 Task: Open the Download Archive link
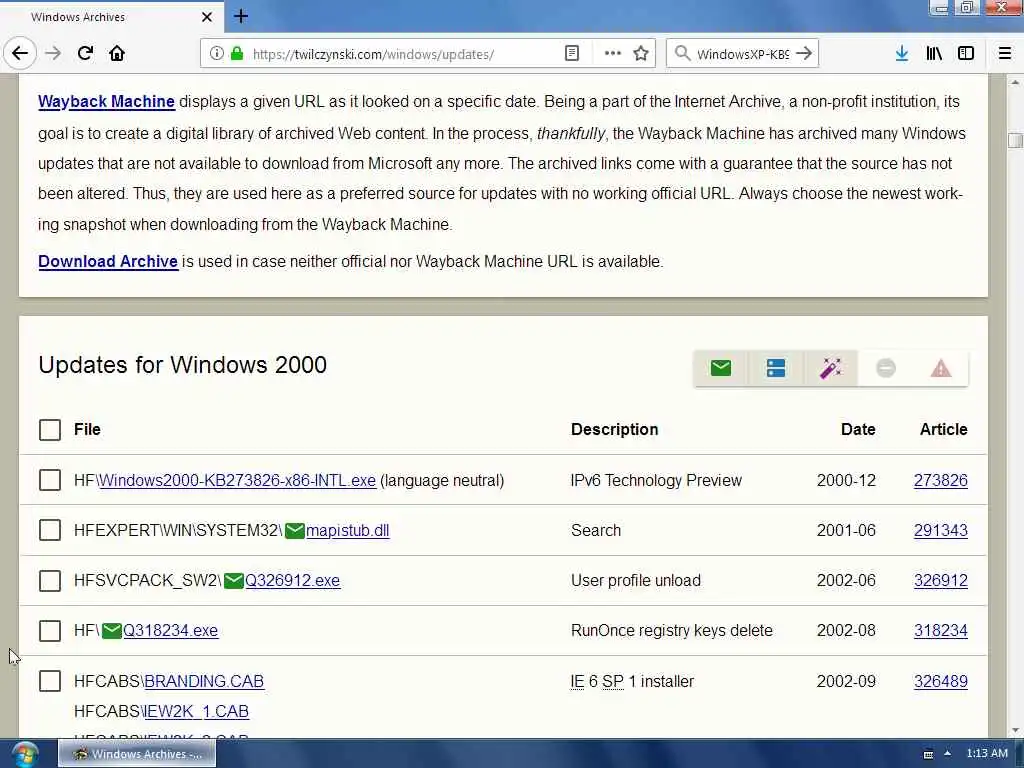pos(108,262)
